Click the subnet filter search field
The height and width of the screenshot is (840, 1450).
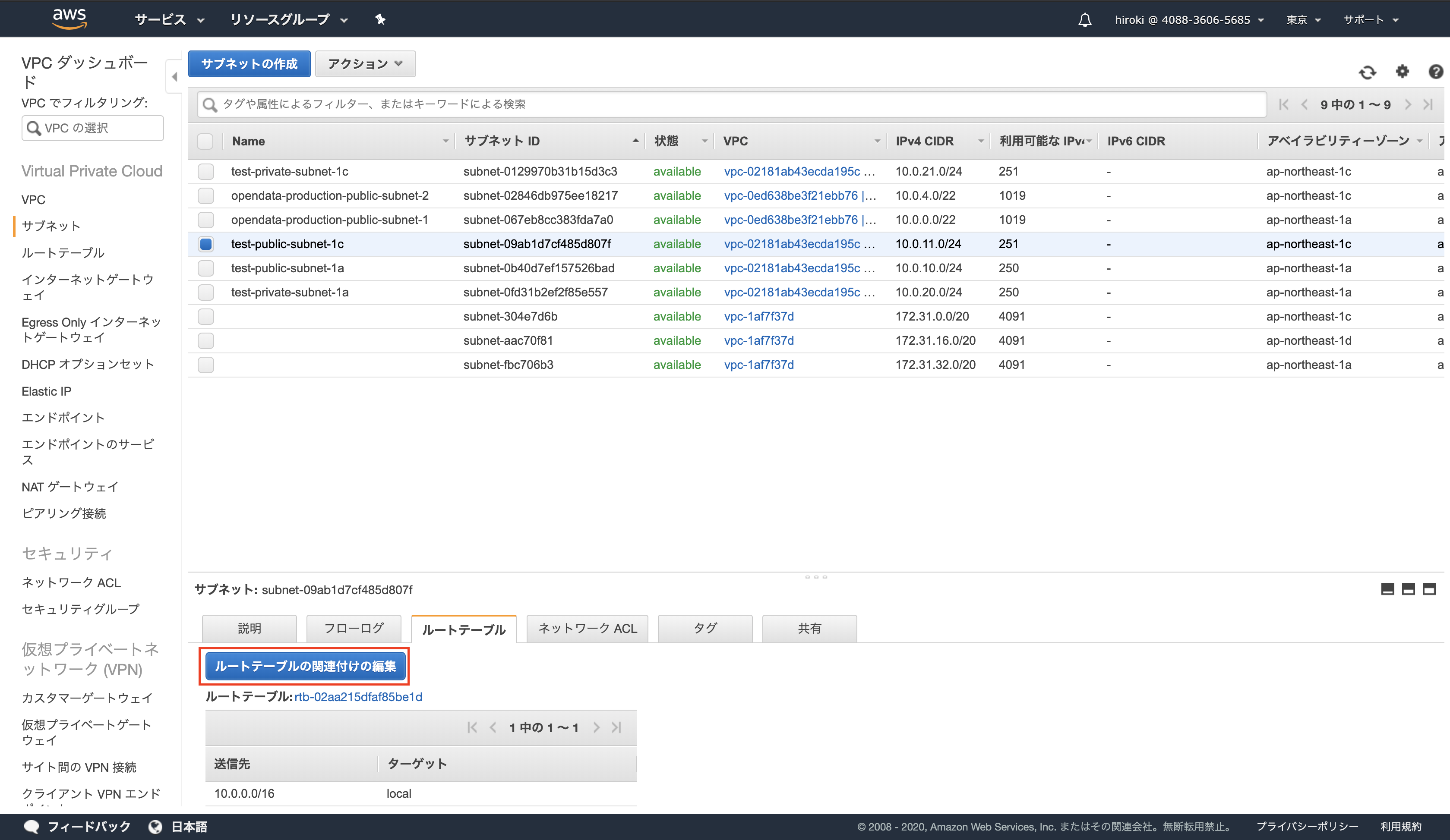point(691,104)
